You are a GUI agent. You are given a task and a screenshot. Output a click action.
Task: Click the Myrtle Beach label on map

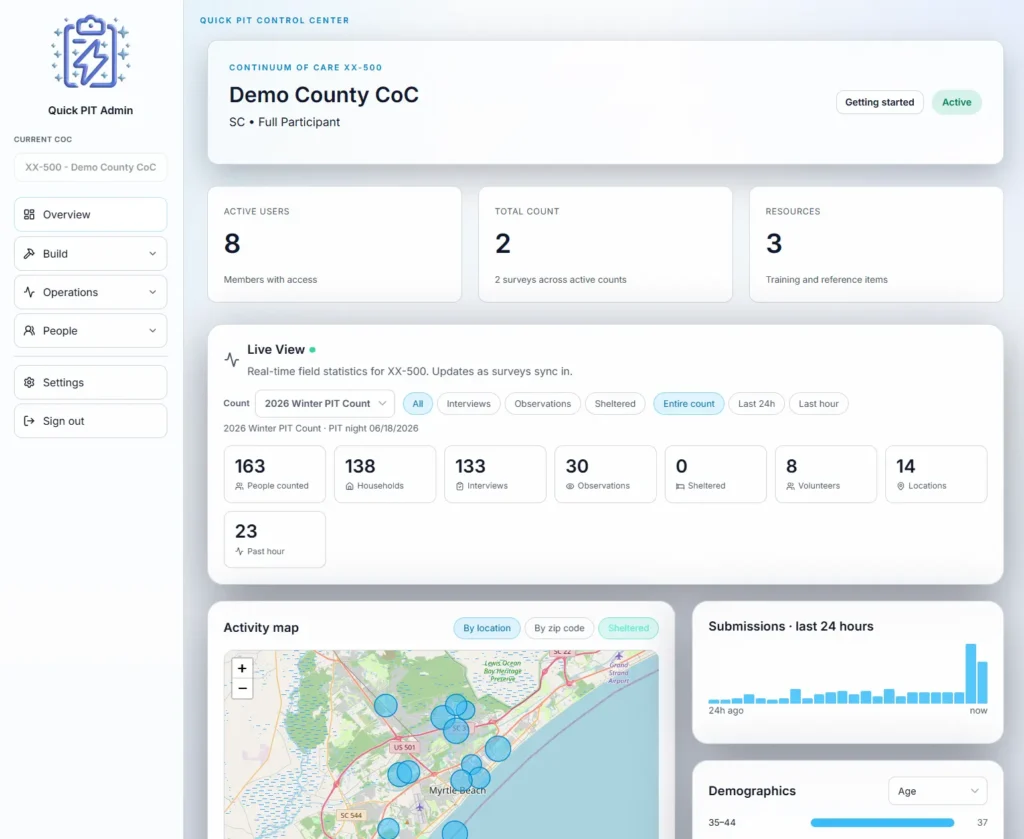[457, 790]
